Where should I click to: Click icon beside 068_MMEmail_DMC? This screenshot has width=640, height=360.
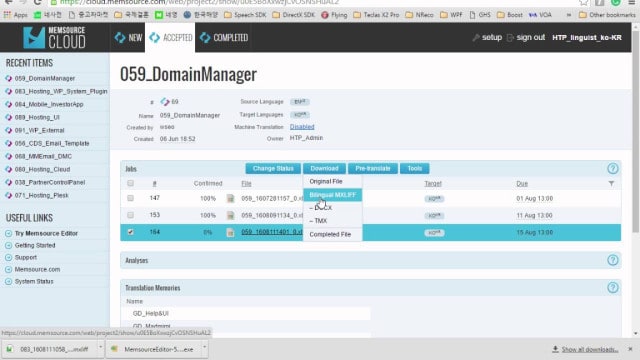[x=9, y=156]
